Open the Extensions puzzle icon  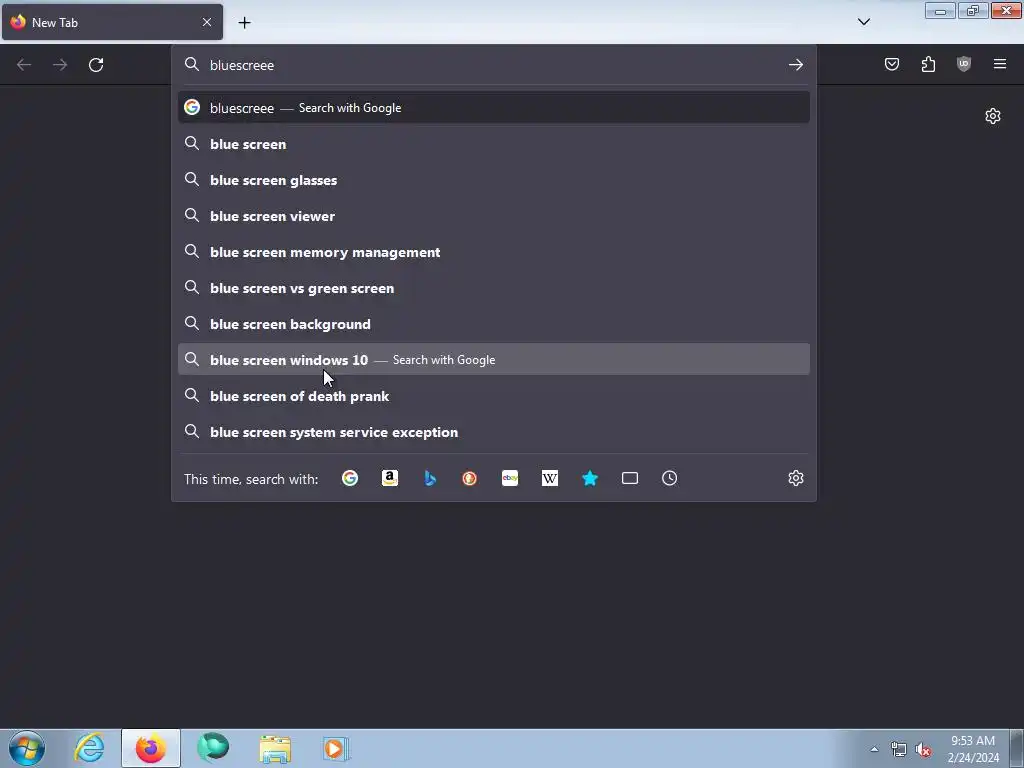[x=928, y=64]
